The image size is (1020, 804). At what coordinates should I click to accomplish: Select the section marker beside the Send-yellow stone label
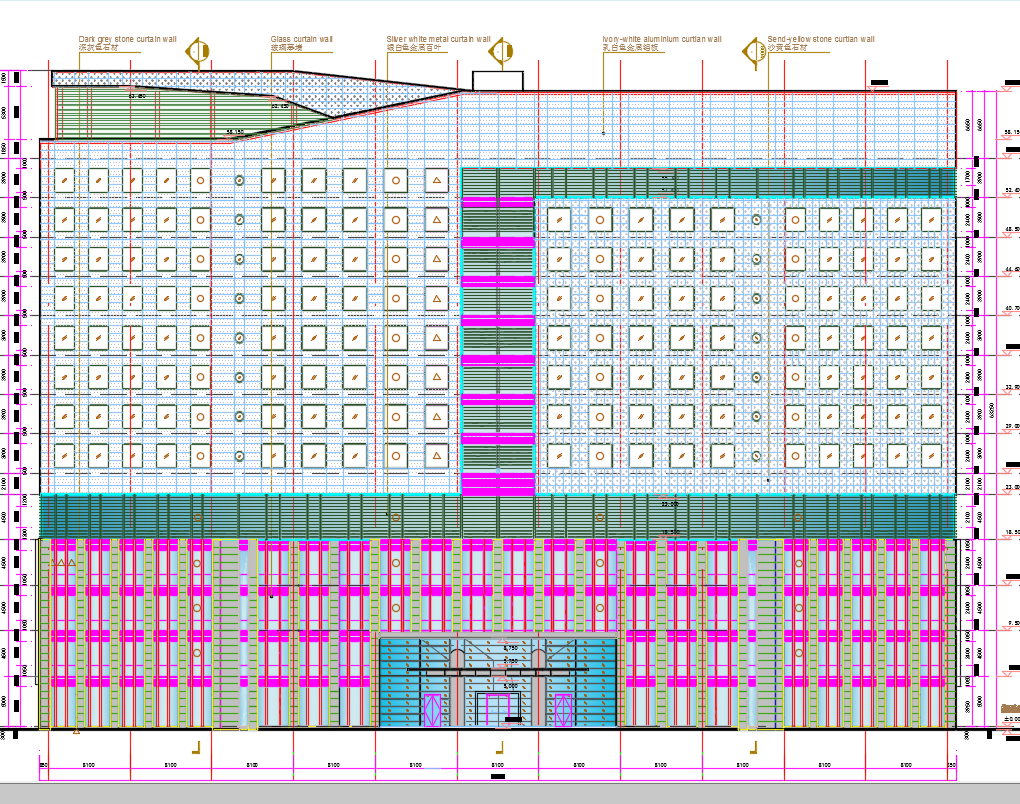(x=754, y=51)
